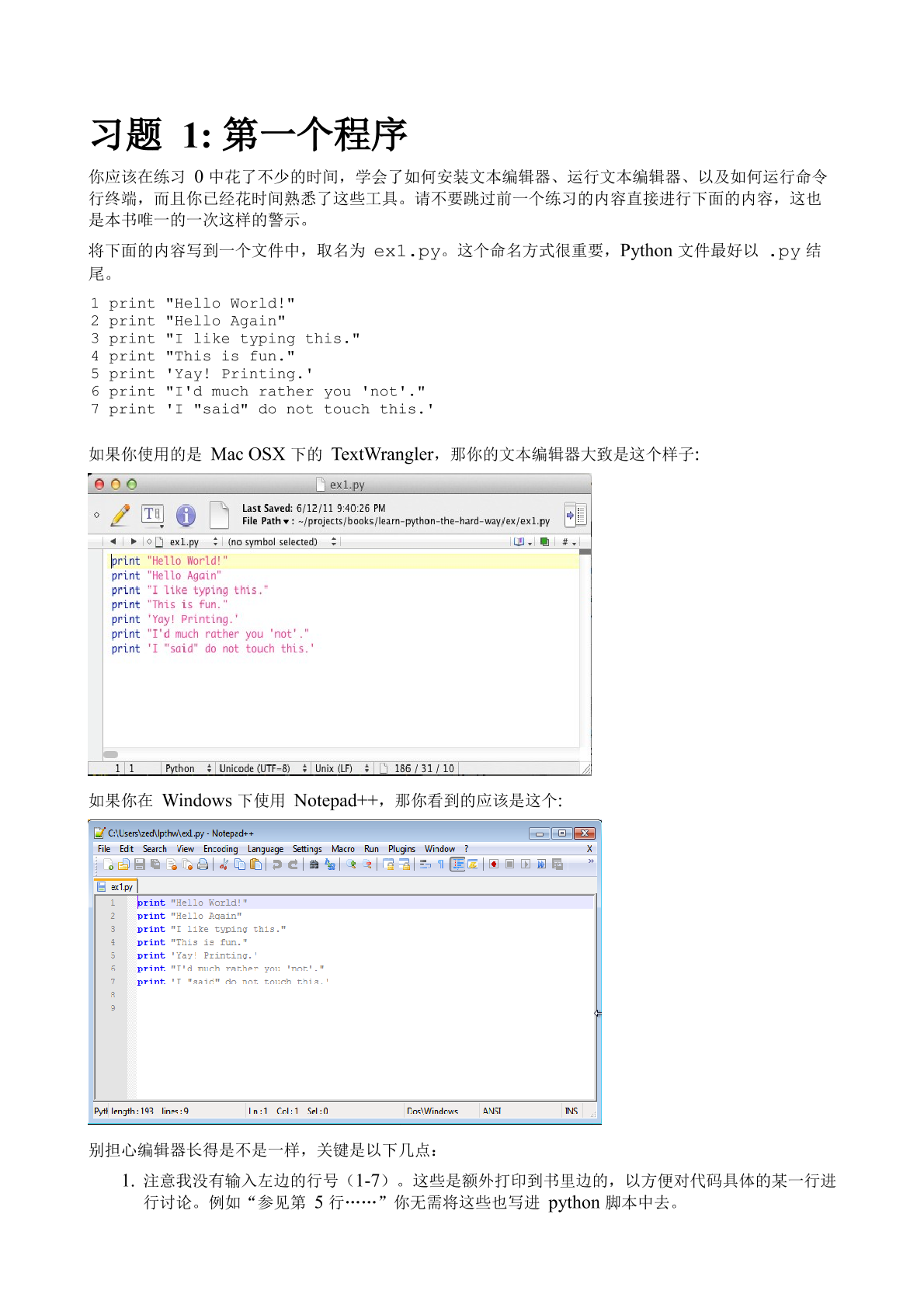Open the Window menu in Notepad++
The width and height of the screenshot is (924, 1308).
tap(439, 849)
